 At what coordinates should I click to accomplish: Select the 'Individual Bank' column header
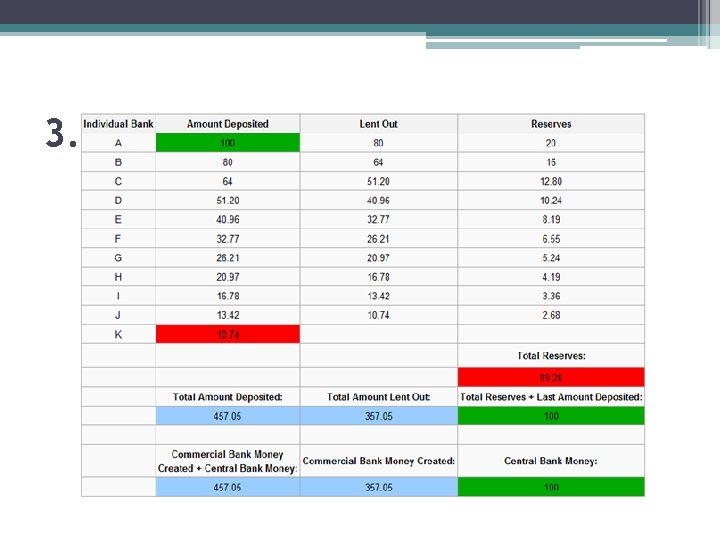point(118,124)
